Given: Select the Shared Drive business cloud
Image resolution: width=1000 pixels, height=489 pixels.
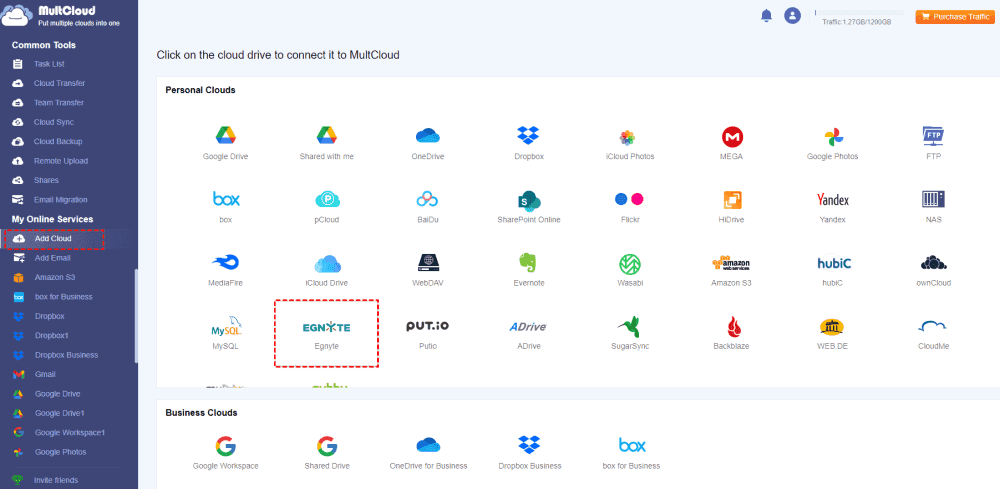Looking at the screenshot, I should pos(327,453).
